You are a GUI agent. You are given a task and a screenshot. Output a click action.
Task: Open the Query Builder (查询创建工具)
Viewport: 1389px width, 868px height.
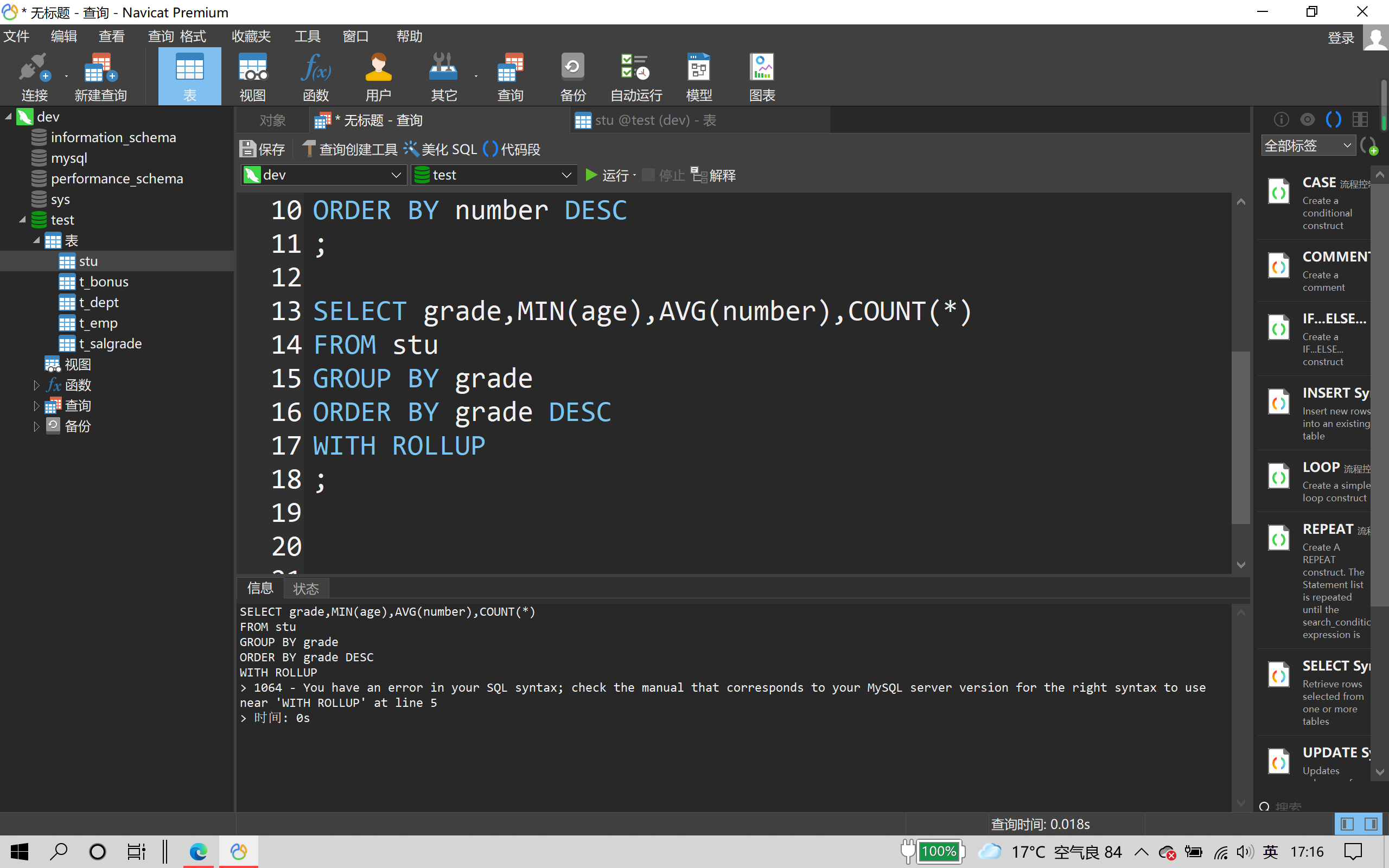coord(349,149)
